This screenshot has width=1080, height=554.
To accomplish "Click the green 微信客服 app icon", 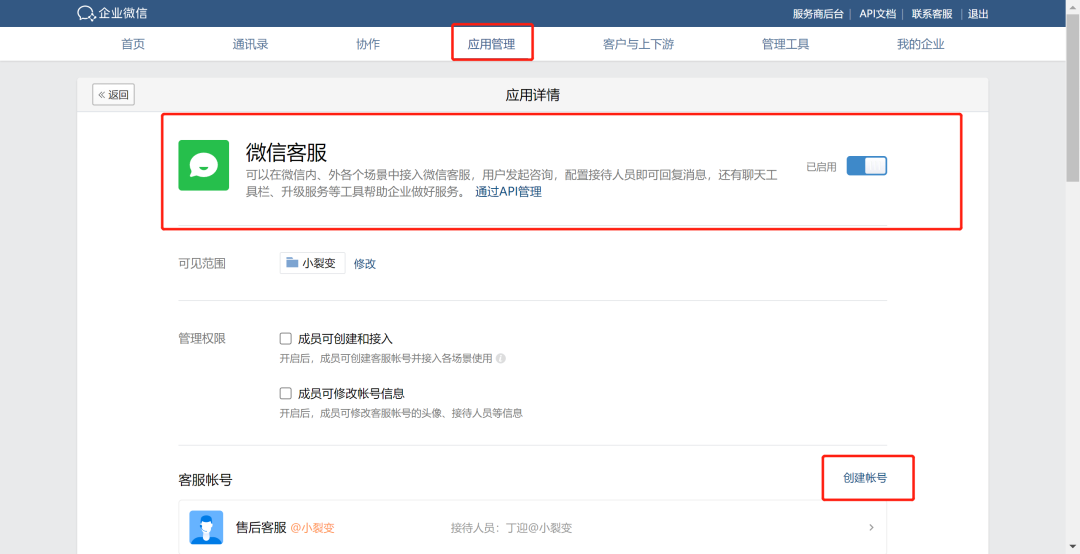I will click(203, 165).
